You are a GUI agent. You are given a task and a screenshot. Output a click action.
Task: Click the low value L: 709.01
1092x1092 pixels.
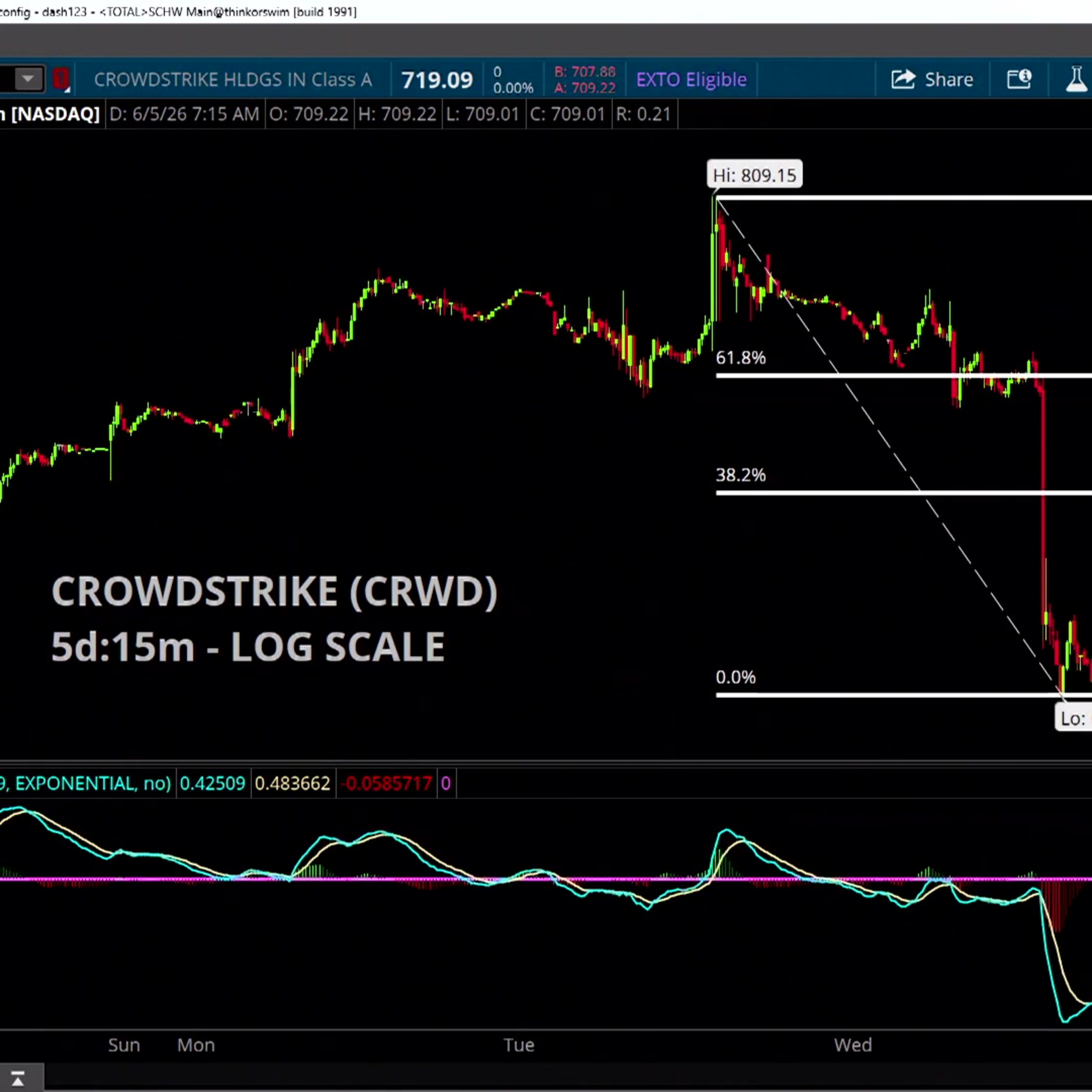483,114
